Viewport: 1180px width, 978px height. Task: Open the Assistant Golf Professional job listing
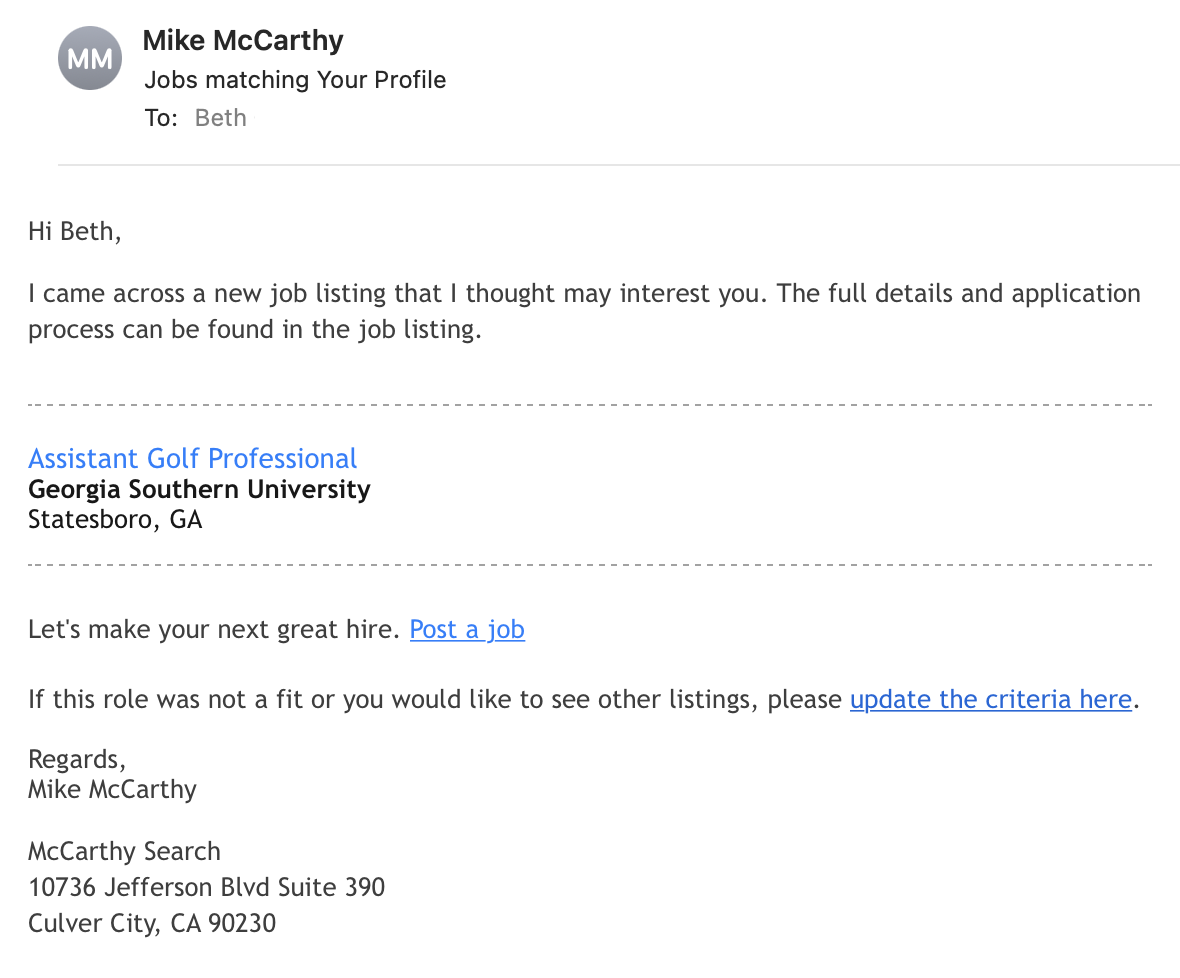[192, 459]
